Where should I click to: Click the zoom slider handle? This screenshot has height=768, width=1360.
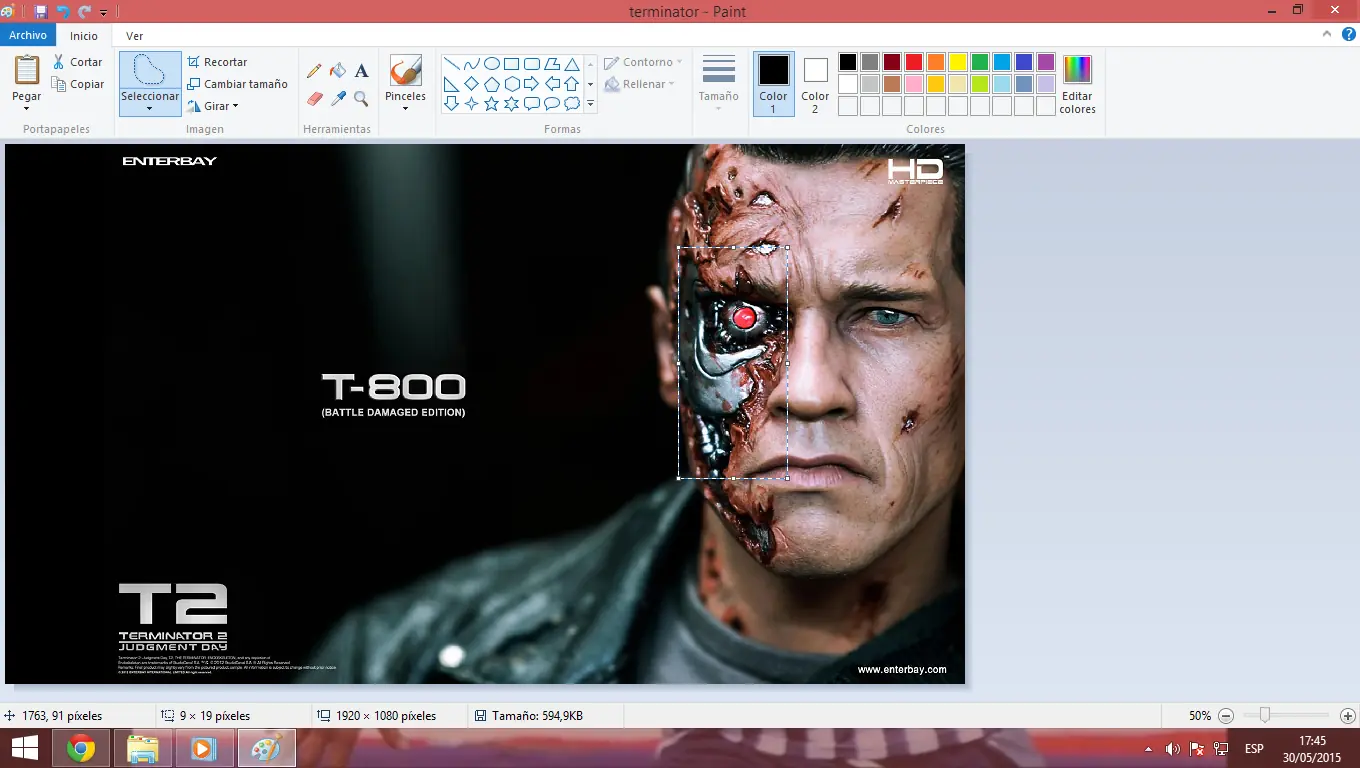(1265, 715)
